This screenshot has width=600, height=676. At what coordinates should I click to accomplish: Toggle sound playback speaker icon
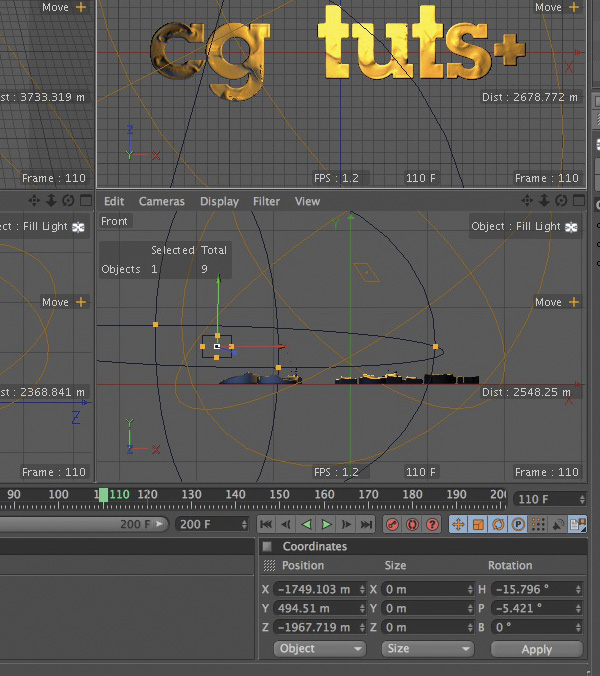point(558,524)
